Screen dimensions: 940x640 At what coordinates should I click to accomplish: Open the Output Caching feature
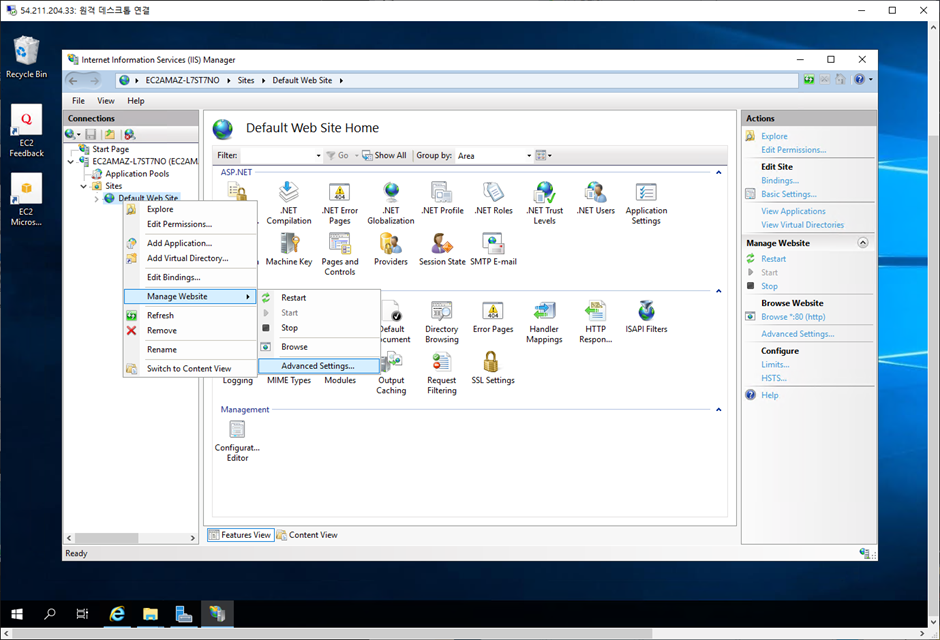(x=391, y=373)
